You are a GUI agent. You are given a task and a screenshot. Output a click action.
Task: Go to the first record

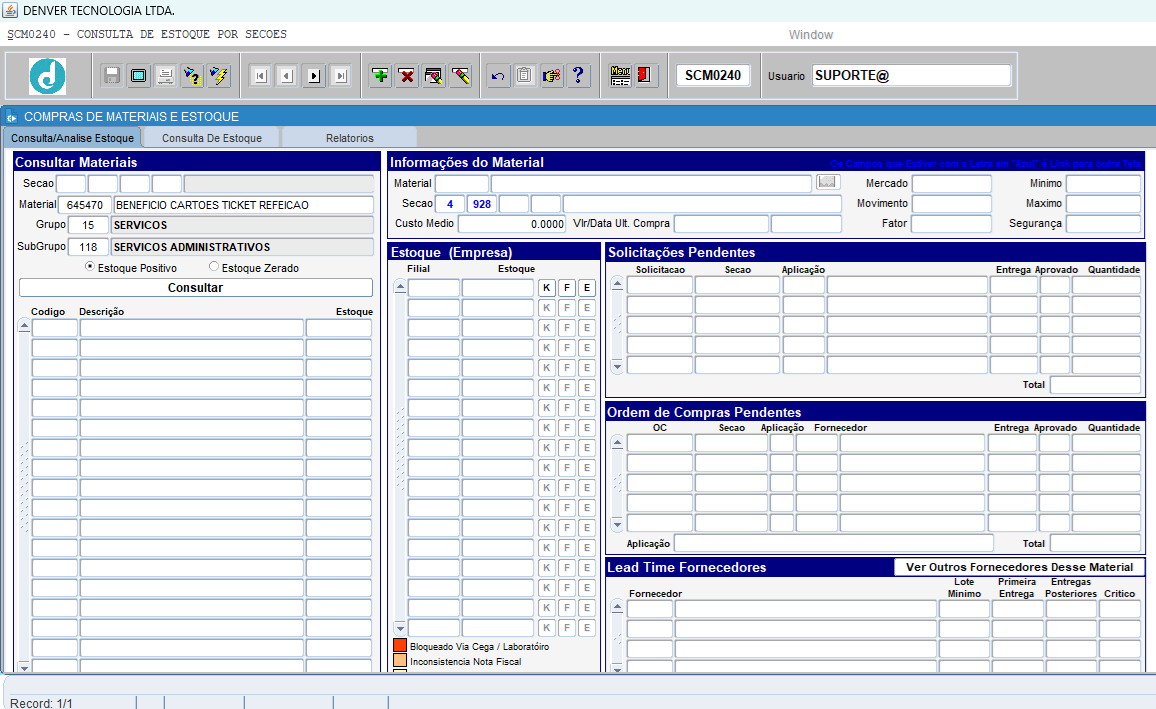[x=260, y=76]
